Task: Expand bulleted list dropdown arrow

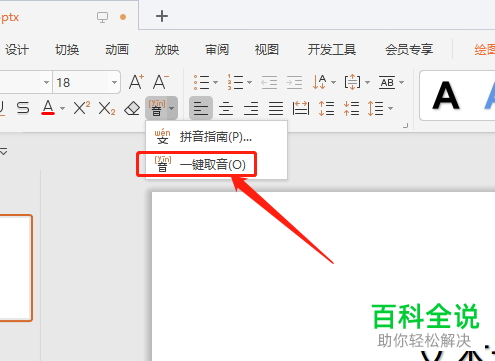Action: (x=215, y=82)
